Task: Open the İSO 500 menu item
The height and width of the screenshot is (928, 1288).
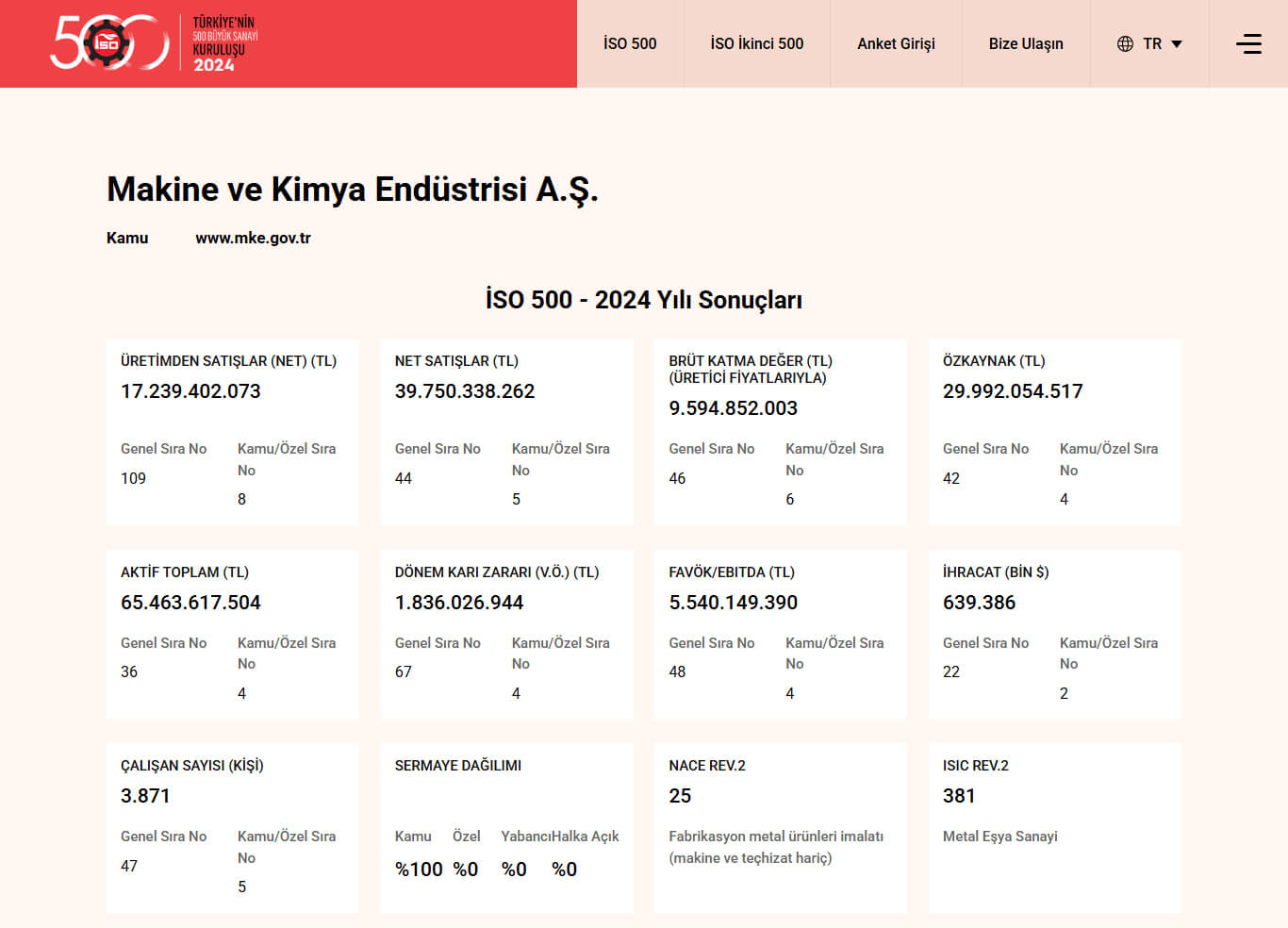Action: point(630,43)
